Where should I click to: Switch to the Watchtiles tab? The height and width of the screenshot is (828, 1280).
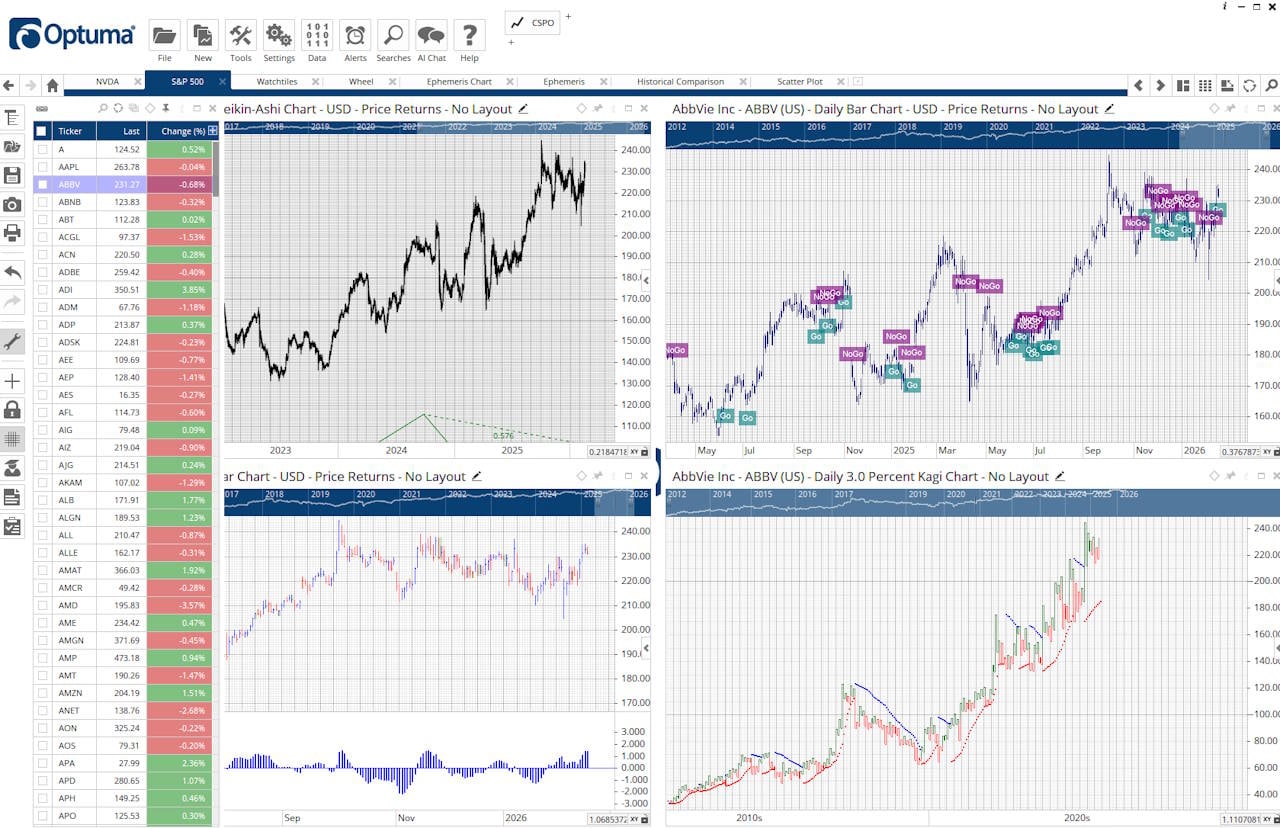coord(277,82)
